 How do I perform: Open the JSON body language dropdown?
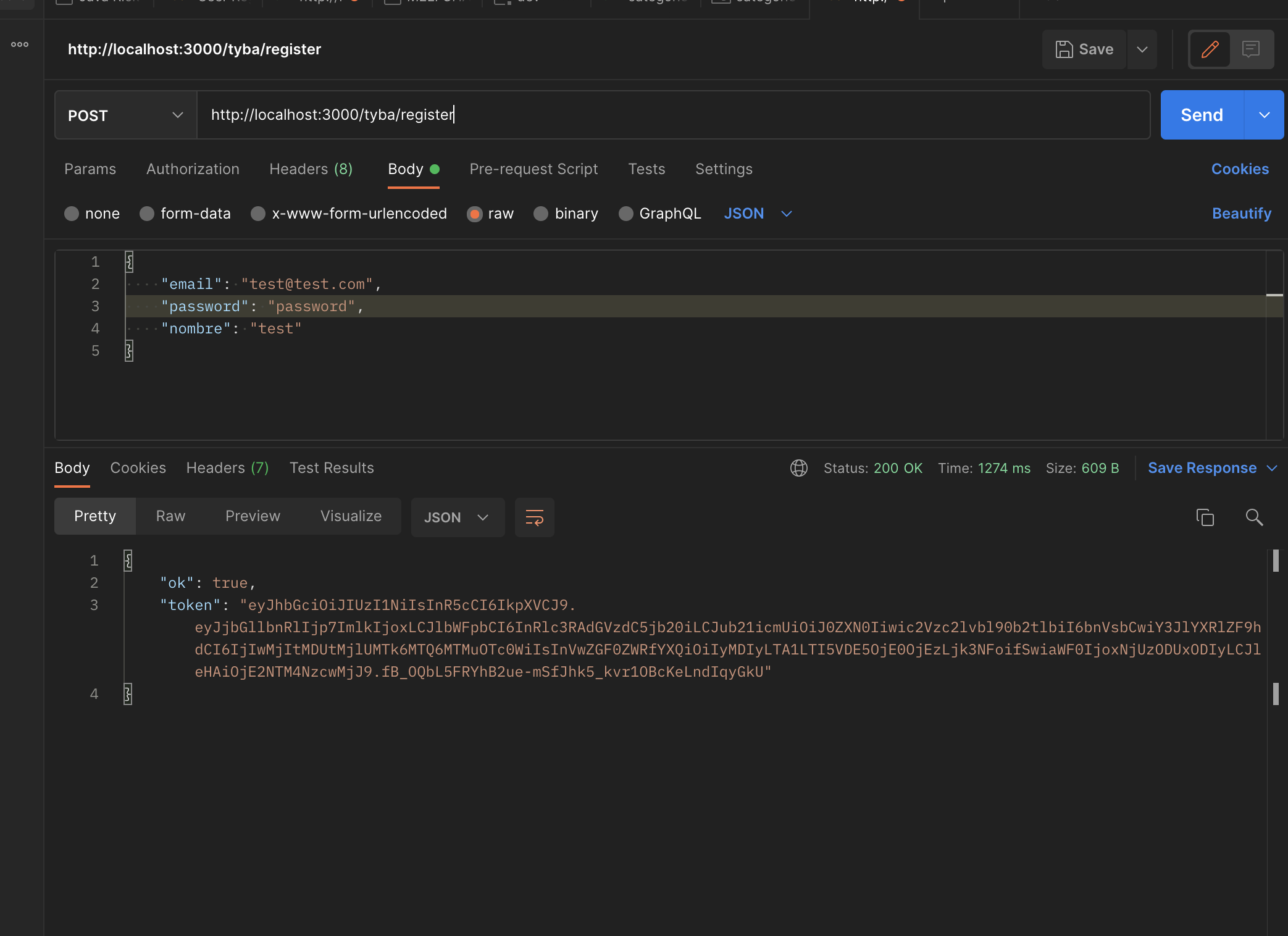(758, 214)
